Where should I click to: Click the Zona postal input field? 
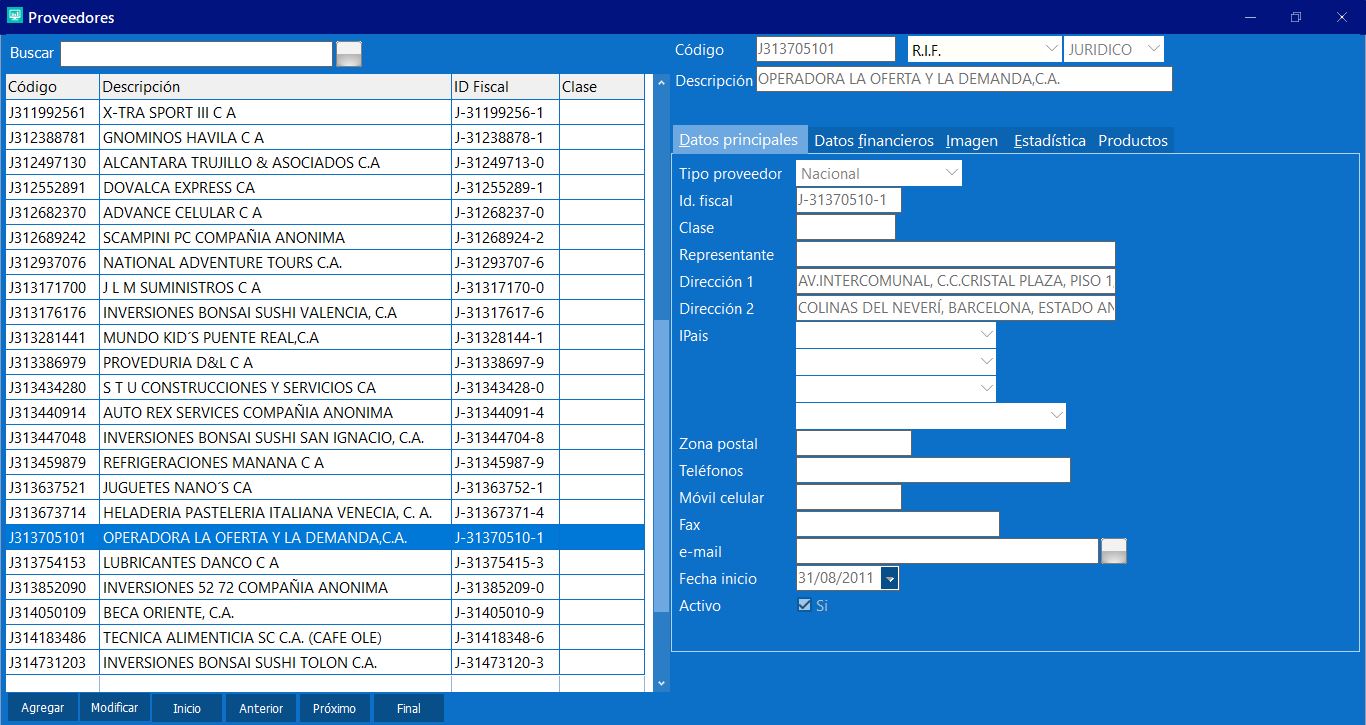click(x=854, y=443)
